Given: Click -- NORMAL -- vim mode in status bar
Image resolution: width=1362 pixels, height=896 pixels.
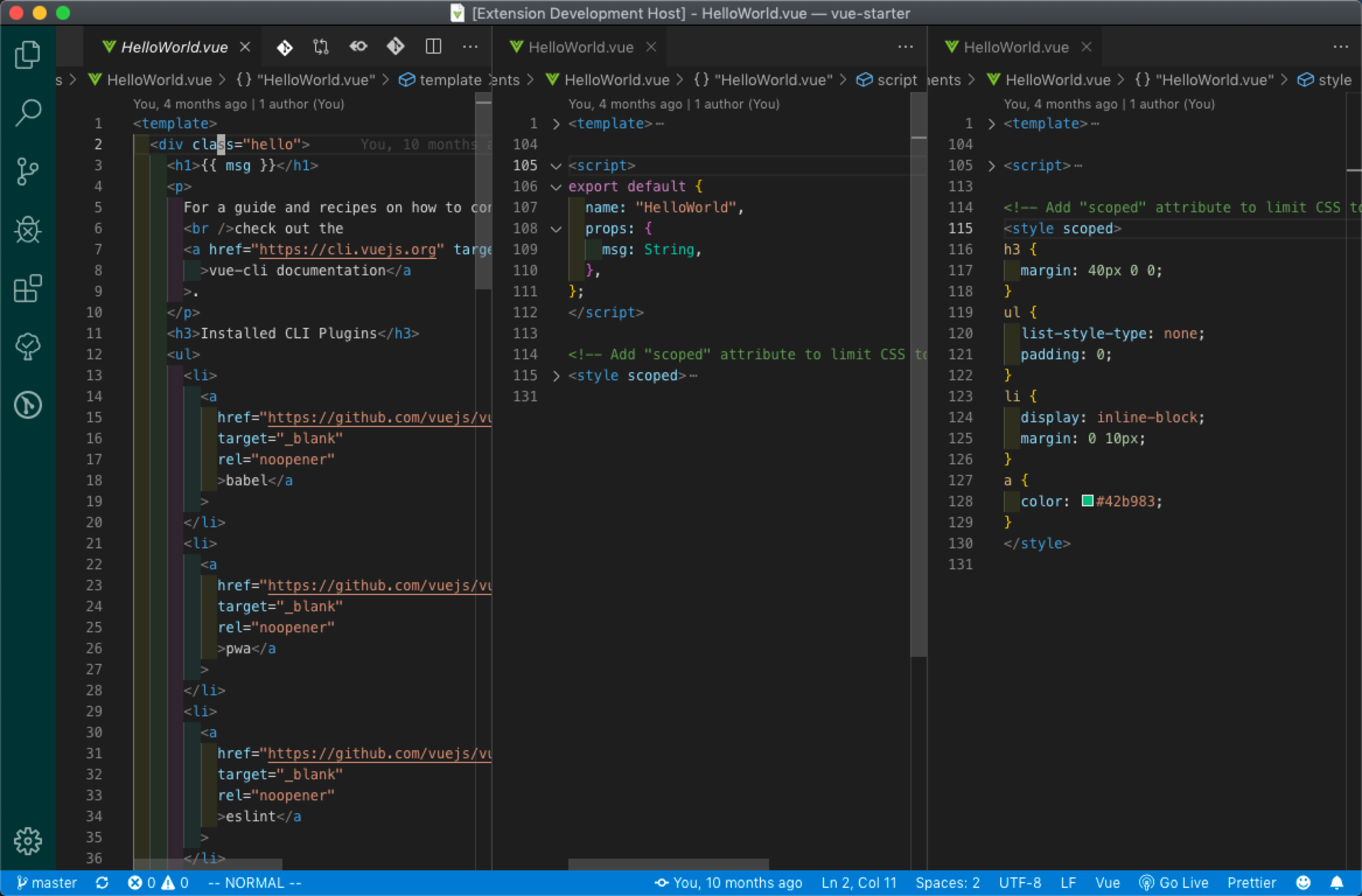Looking at the screenshot, I should point(254,883).
